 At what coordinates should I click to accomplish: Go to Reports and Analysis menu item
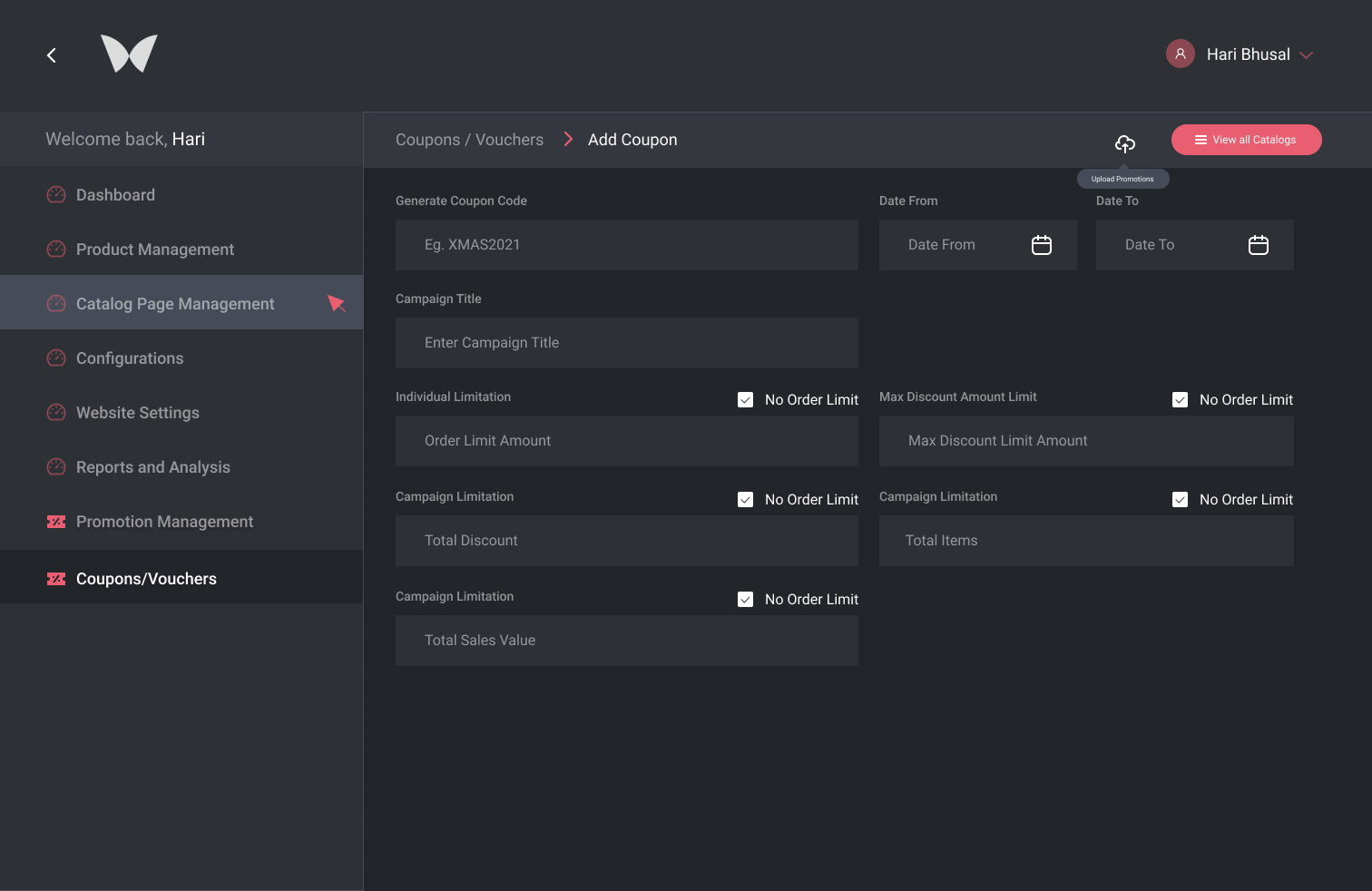click(x=153, y=467)
